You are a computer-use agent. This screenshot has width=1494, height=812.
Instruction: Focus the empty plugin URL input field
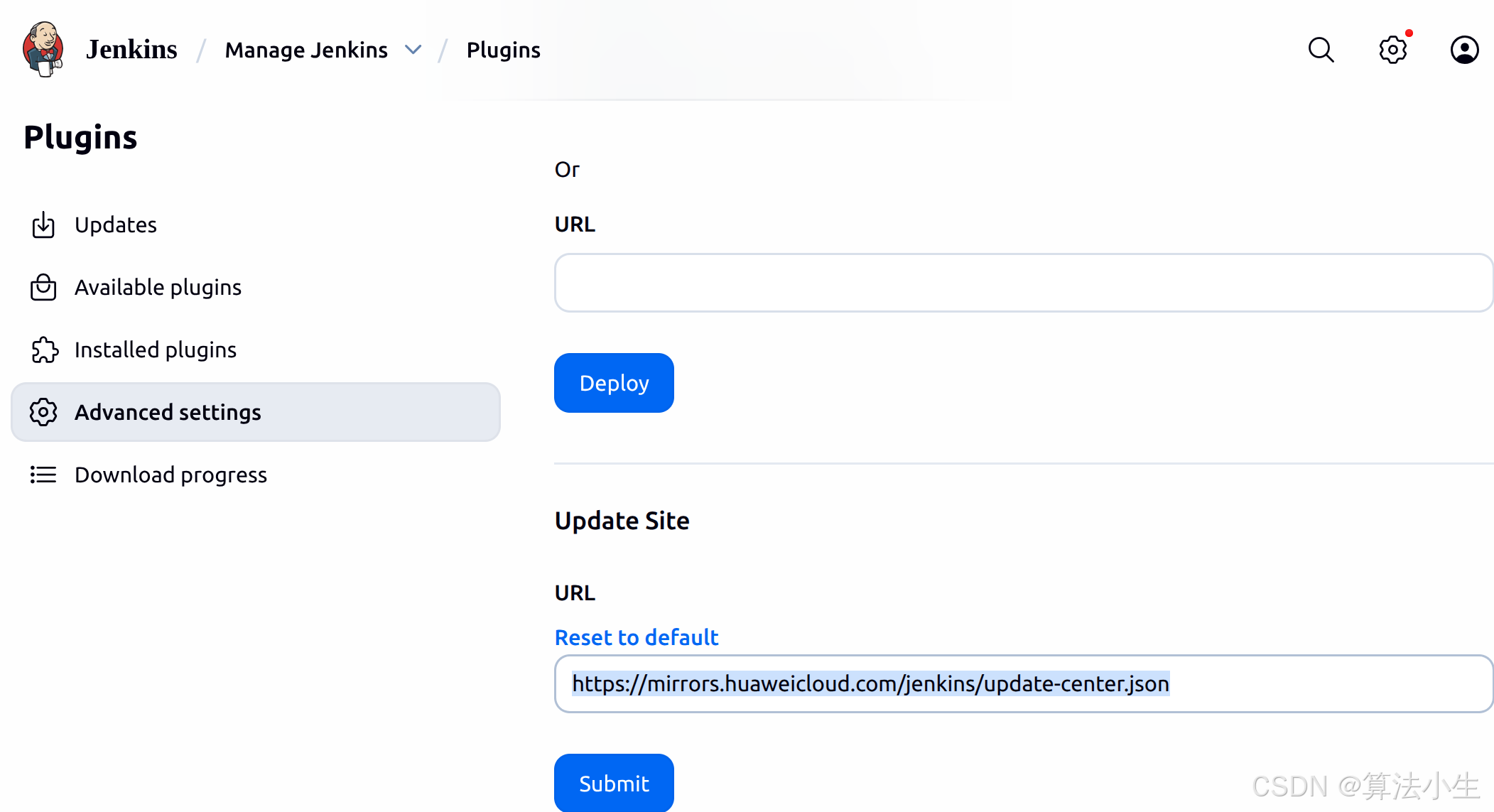pos(1023,283)
